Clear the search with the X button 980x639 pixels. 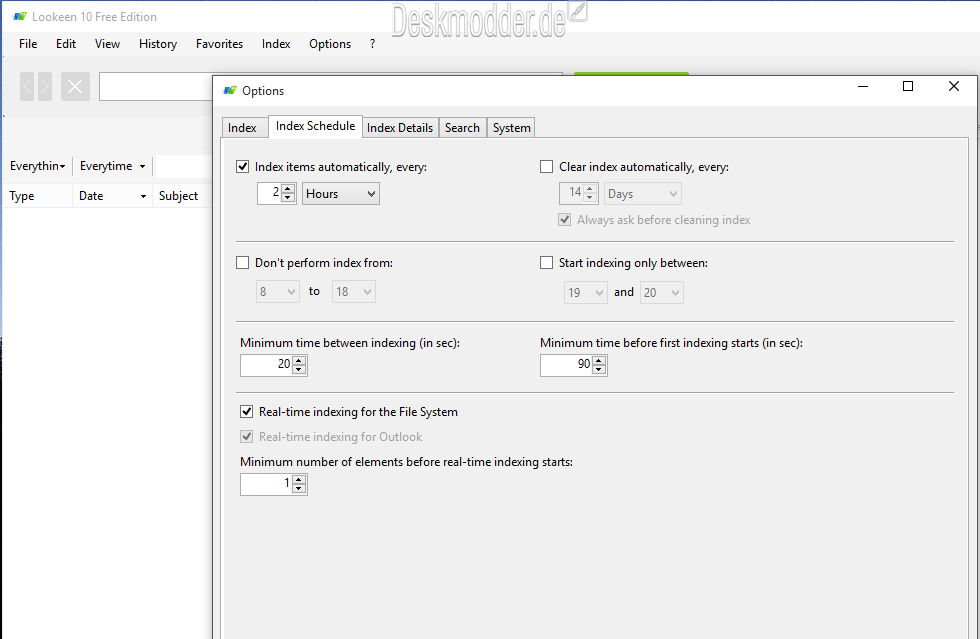(75, 86)
